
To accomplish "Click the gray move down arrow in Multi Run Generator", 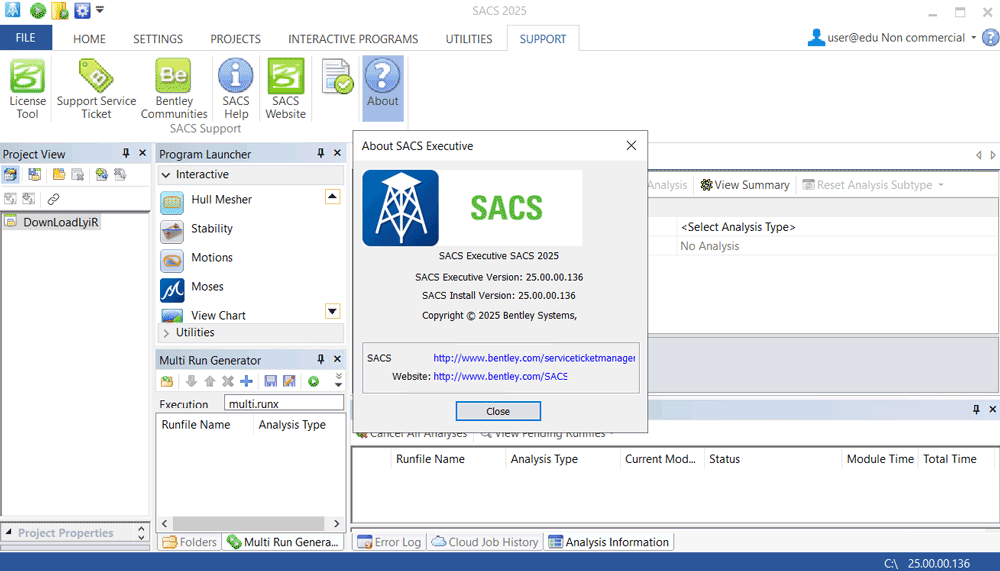I will [x=191, y=382].
